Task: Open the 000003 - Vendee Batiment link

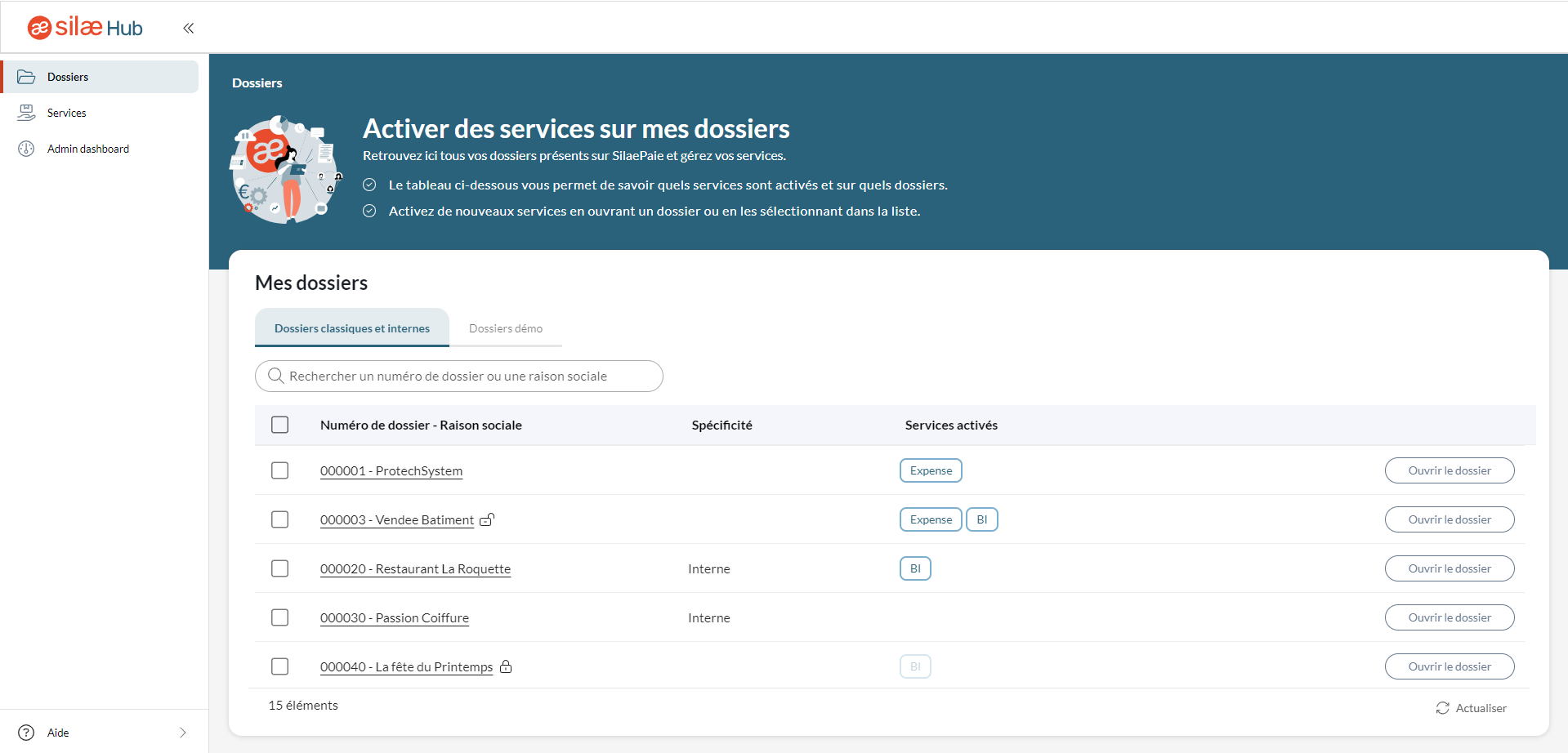Action: coord(397,520)
